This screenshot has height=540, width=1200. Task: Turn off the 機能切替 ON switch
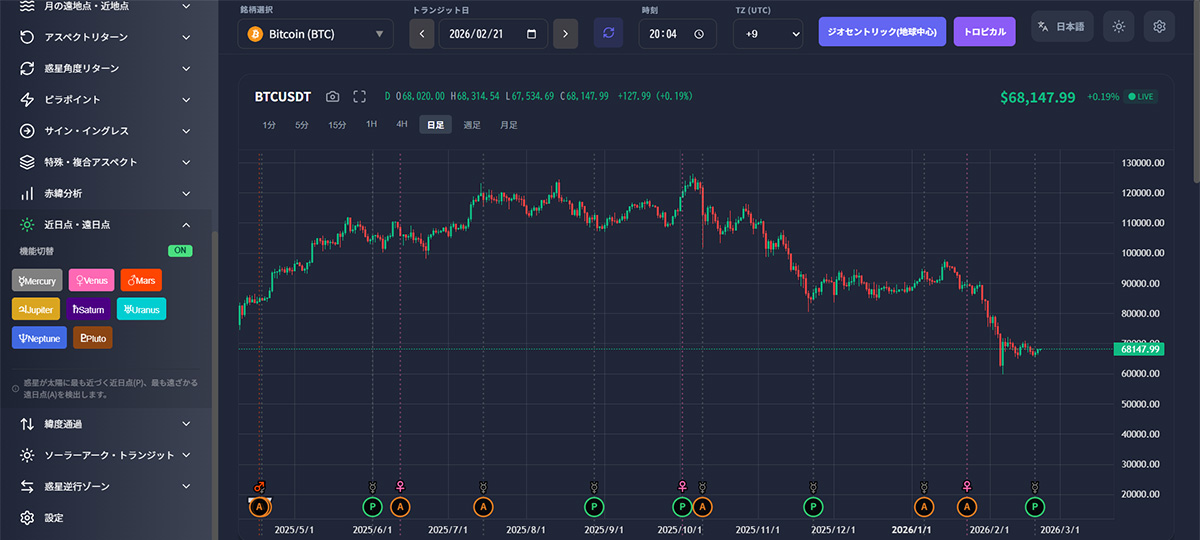tap(179, 250)
